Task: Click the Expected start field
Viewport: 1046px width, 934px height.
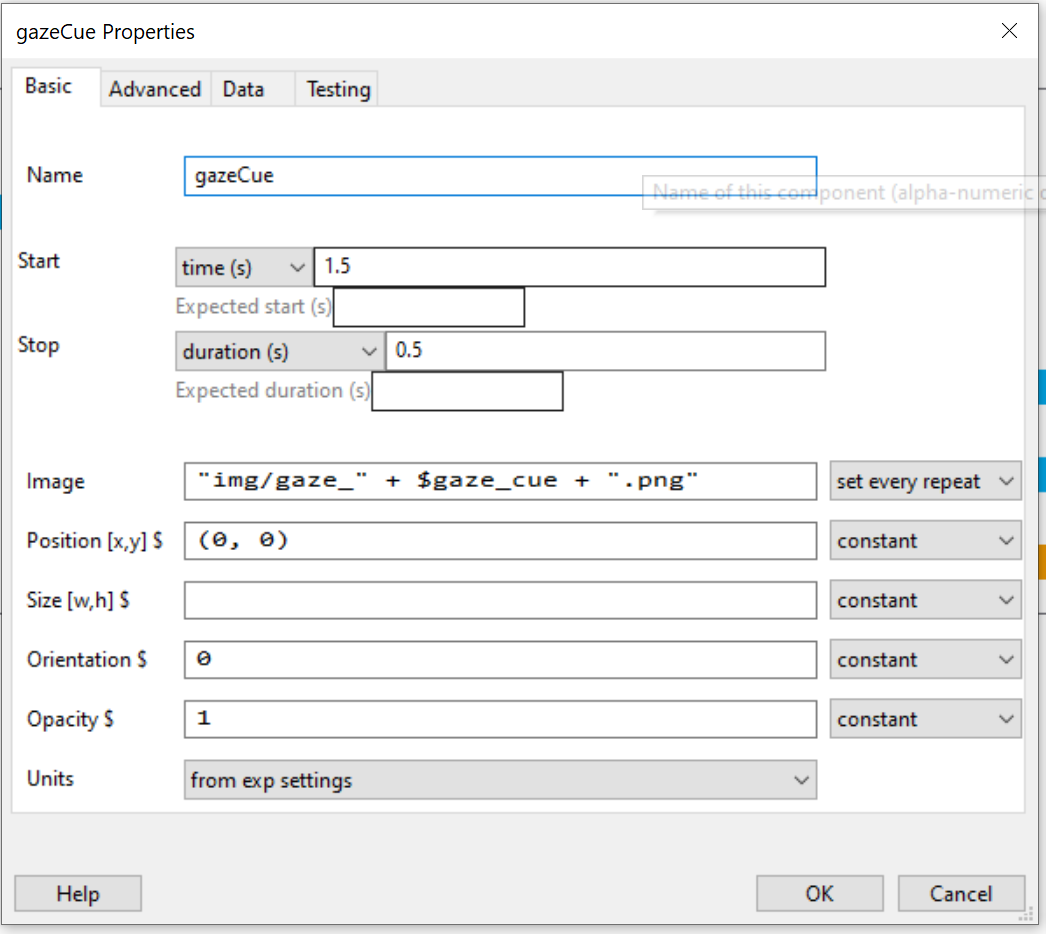Action: [428, 307]
